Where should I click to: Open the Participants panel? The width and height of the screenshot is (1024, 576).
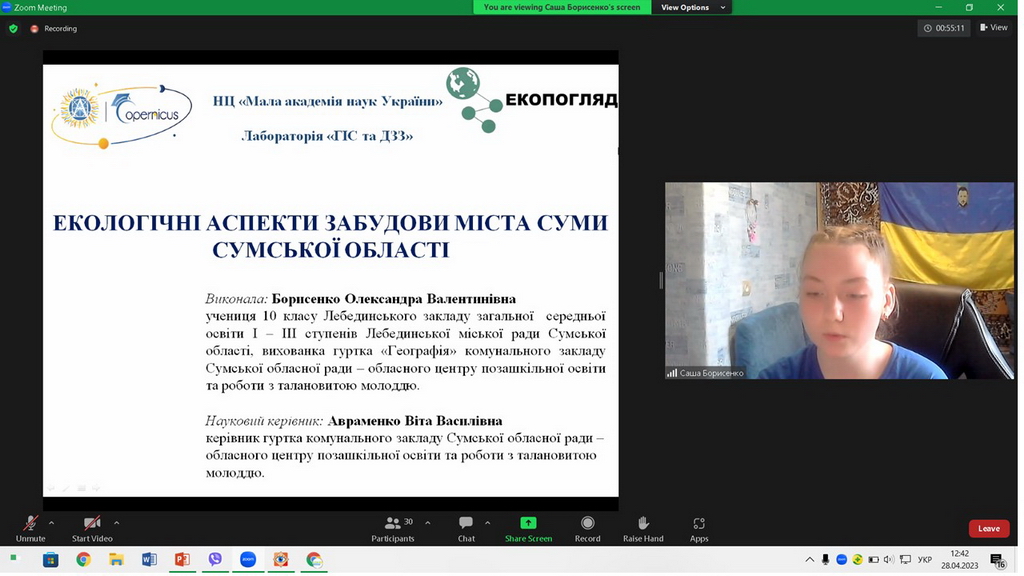393,527
